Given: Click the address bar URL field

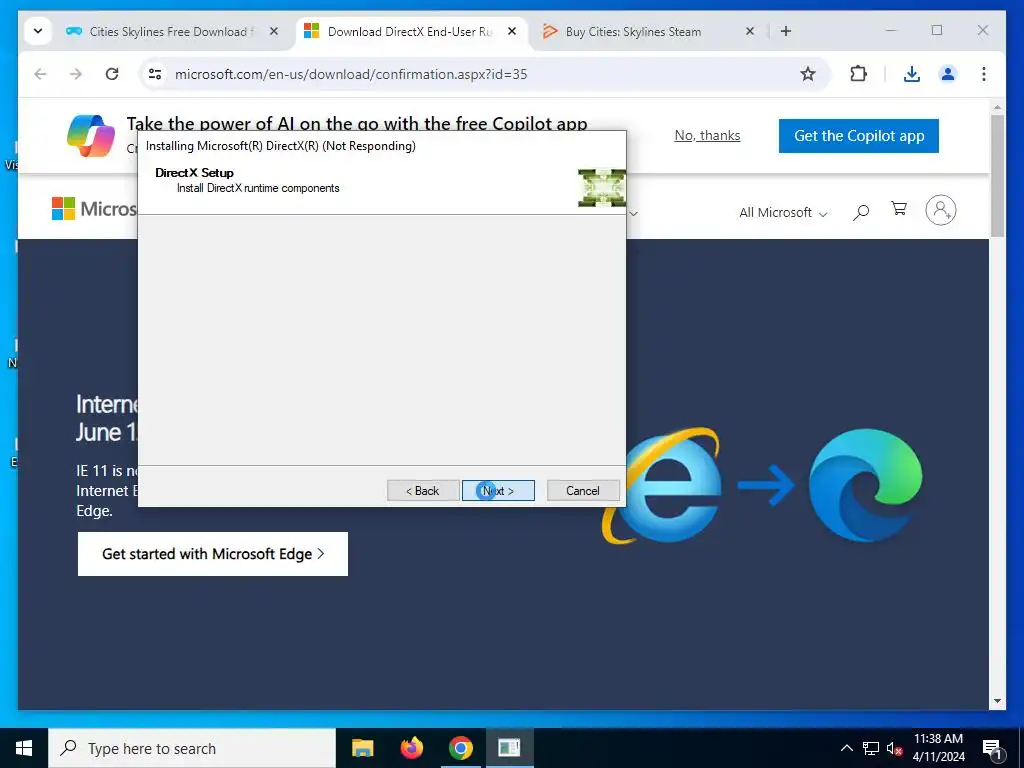Looking at the screenshot, I should pyautogui.click(x=483, y=74).
